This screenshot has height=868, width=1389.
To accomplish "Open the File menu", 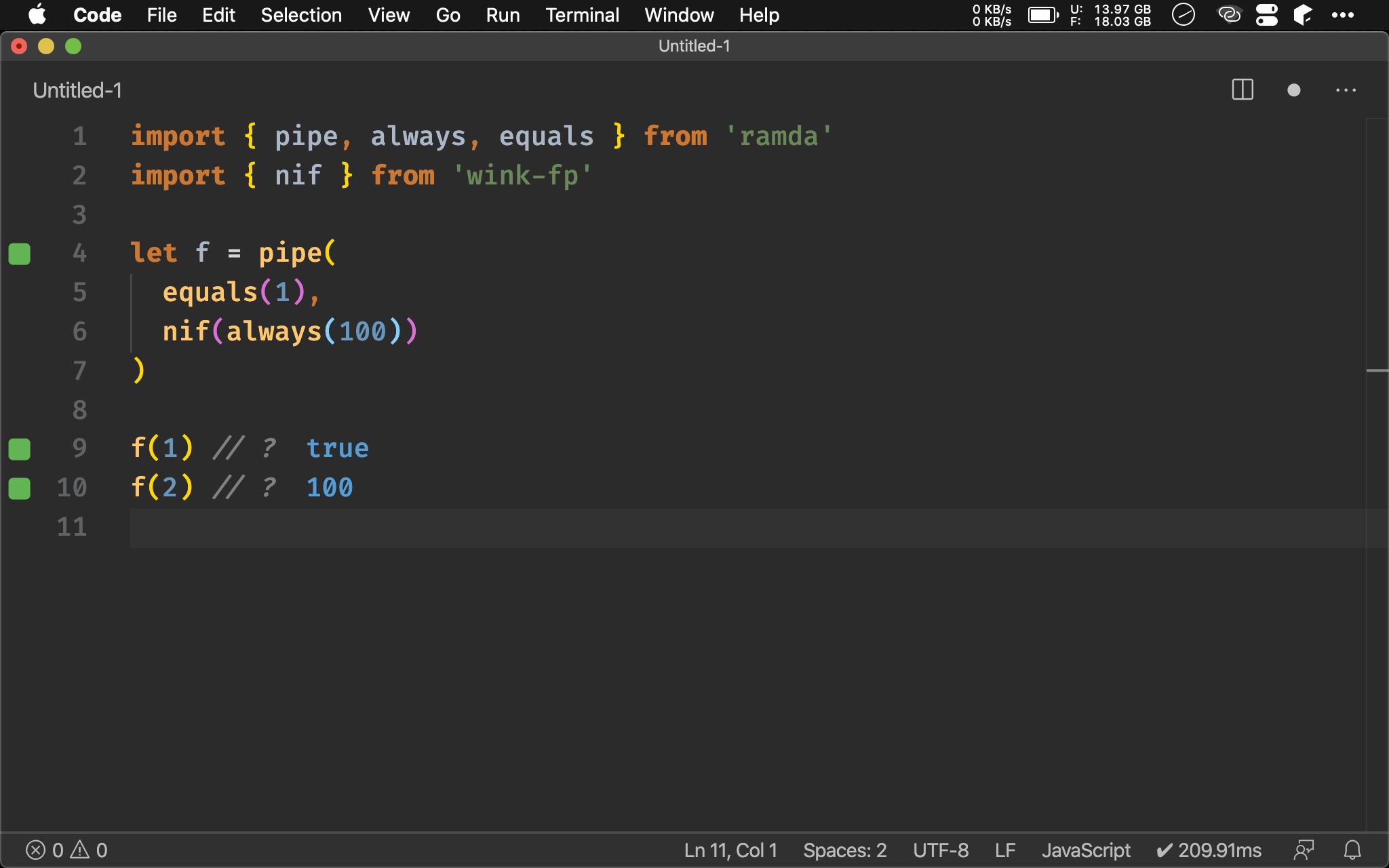I will pos(161,15).
